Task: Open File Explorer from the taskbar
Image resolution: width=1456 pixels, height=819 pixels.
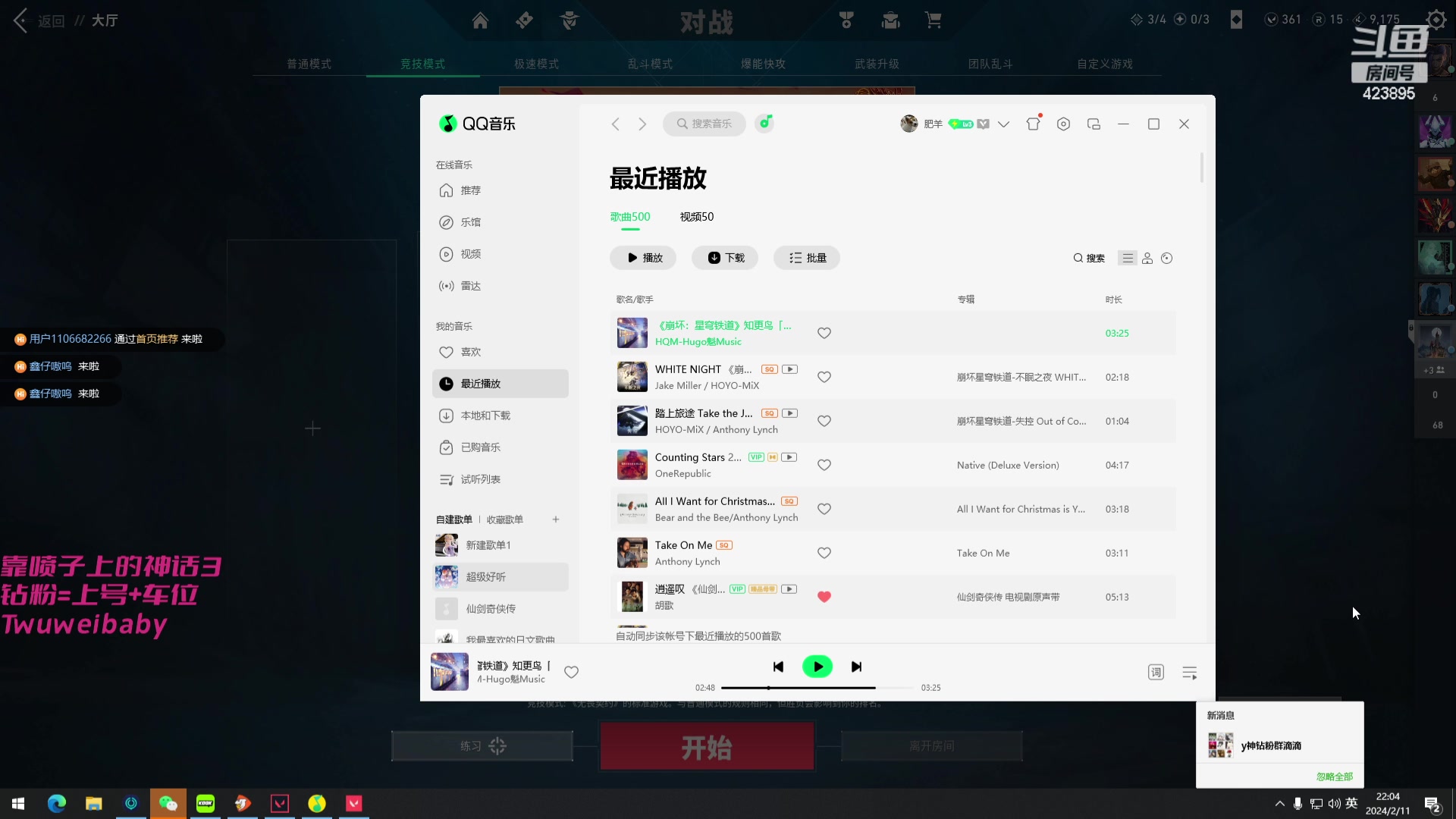Action: coord(94,803)
